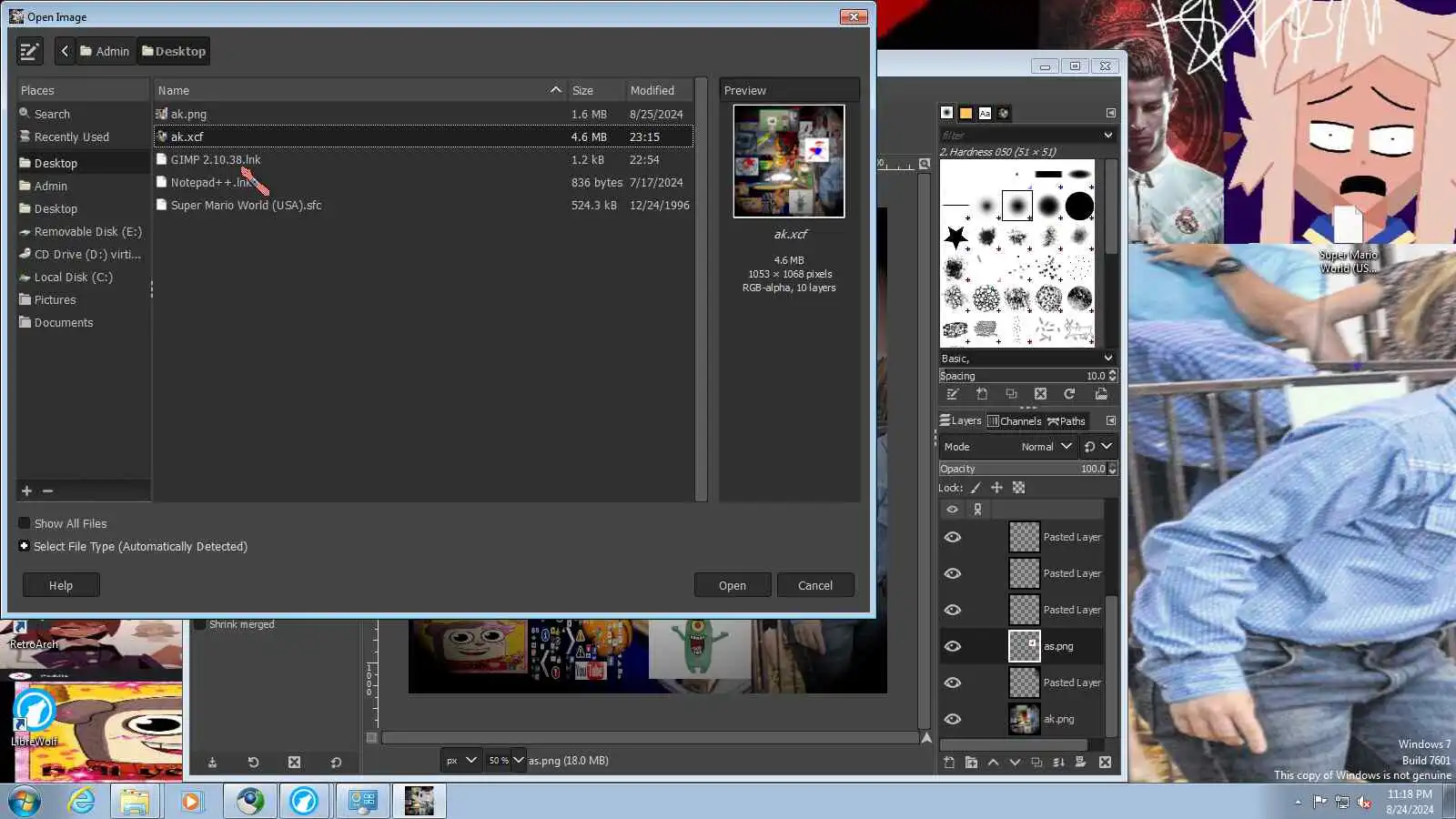Remove the selected bookmark with the minus icon

(48, 491)
